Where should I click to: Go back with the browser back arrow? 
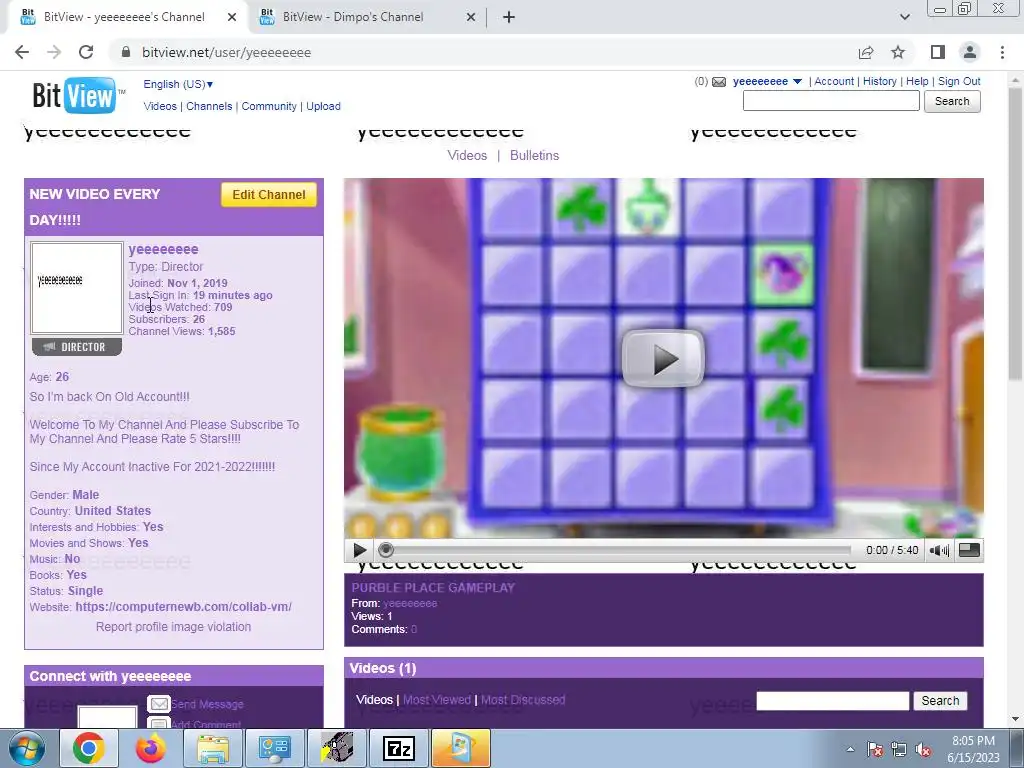tap(22, 52)
